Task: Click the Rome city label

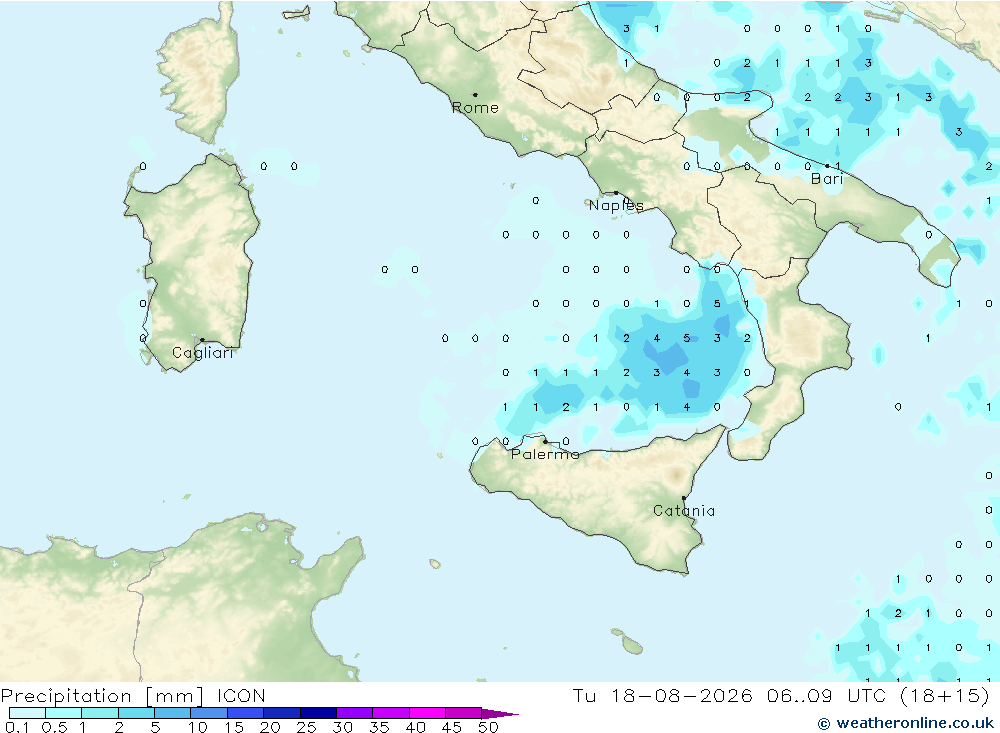Action: (x=475, y=108)
